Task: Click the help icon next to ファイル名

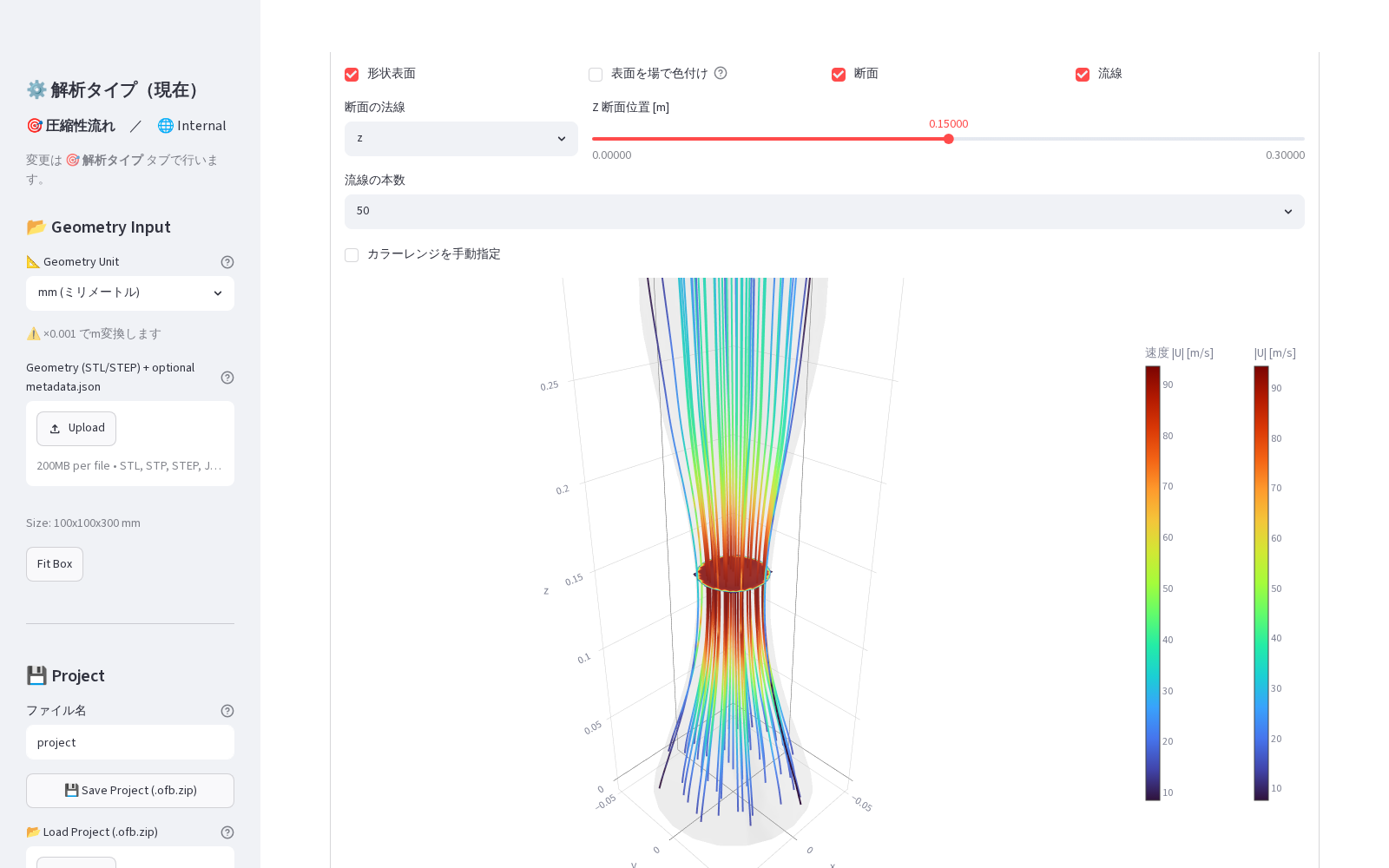Action: pos(227,711)
